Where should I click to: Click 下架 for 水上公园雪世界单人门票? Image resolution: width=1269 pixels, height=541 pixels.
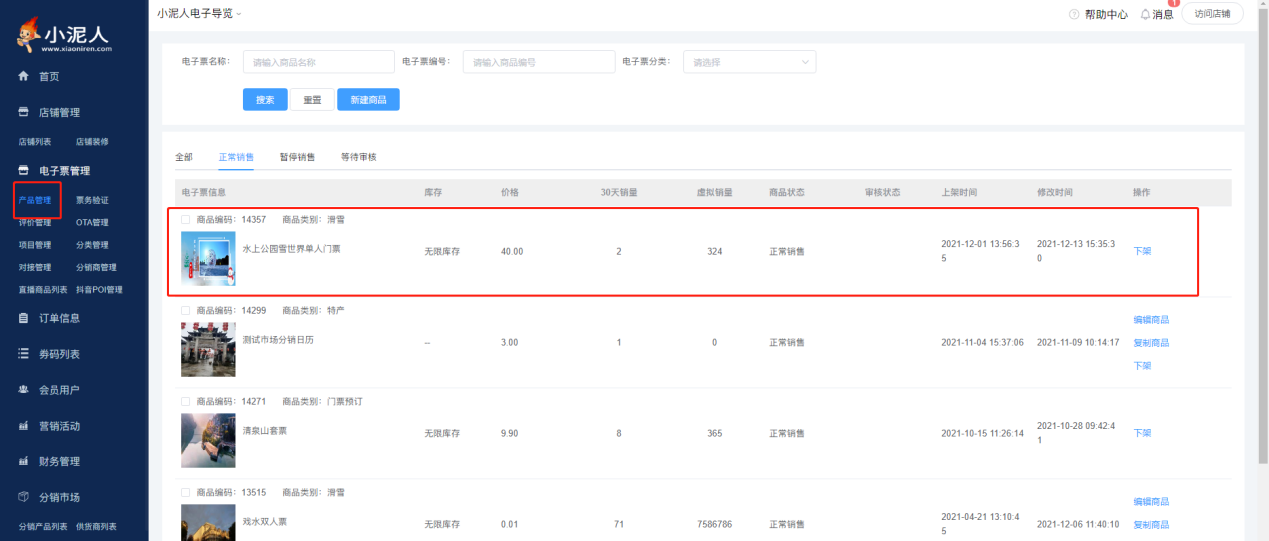point(1141,251)
